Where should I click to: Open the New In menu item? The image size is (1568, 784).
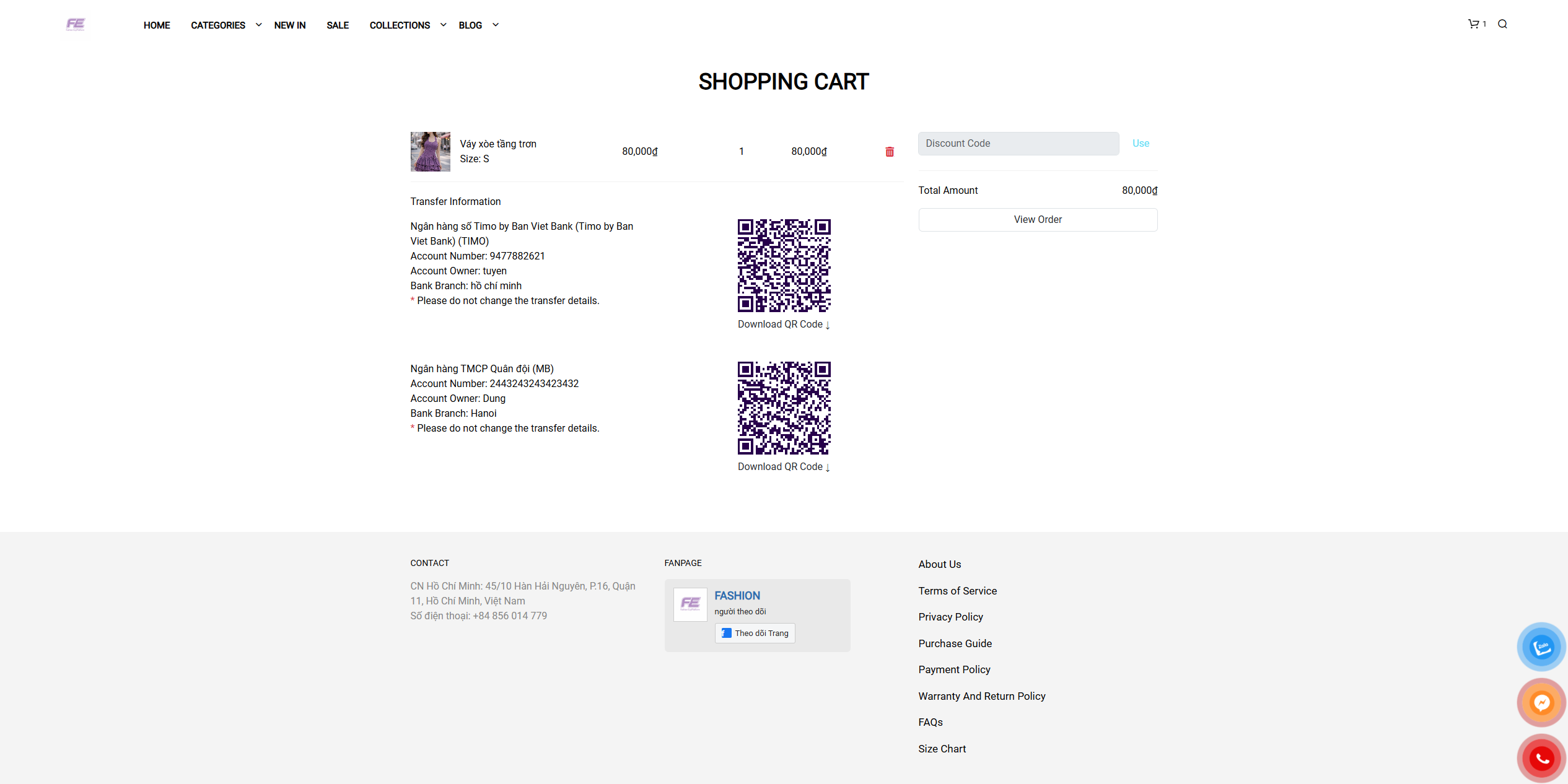[289, 25]
